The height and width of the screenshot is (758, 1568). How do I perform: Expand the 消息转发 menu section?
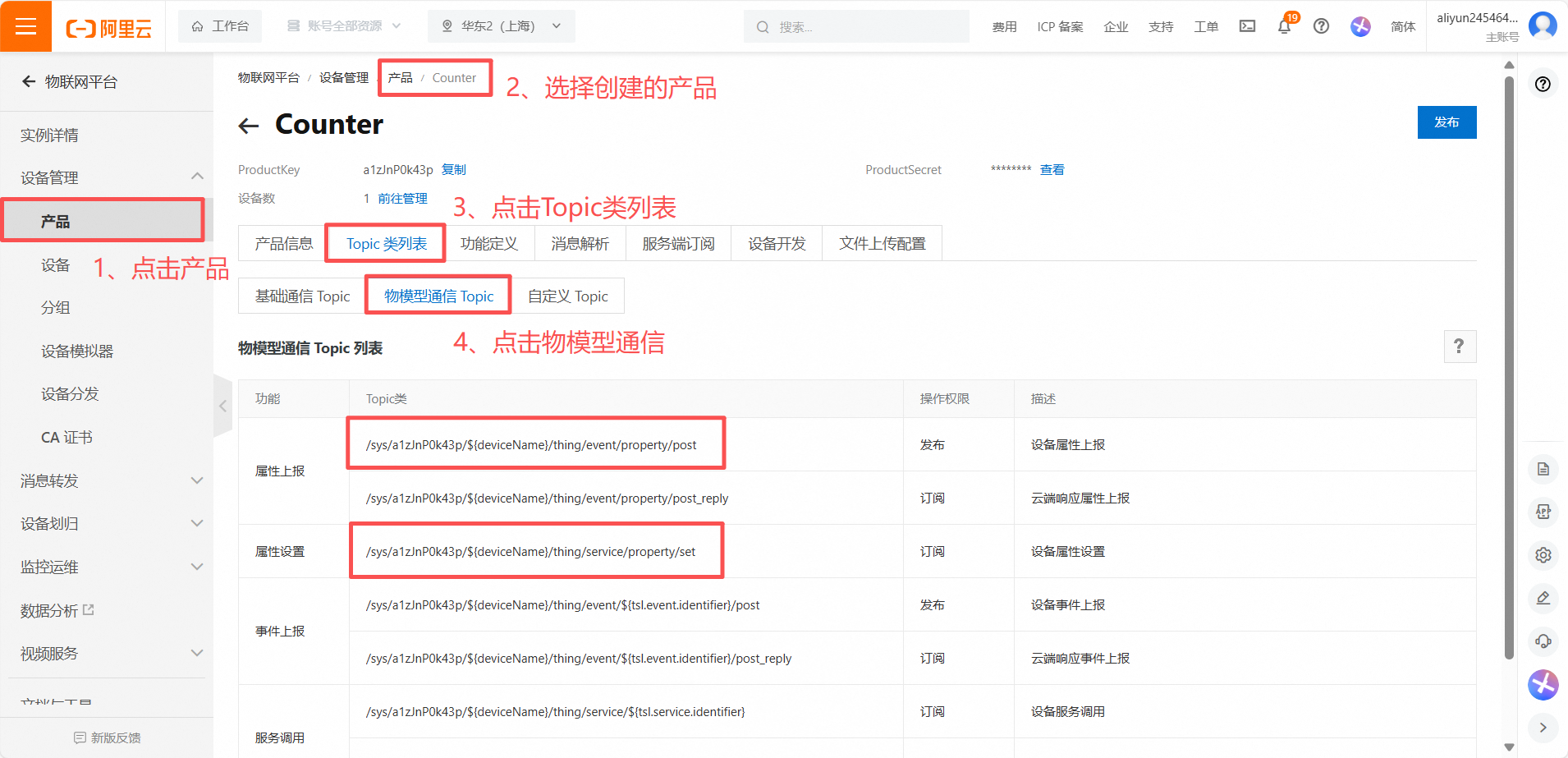[196, 480]
